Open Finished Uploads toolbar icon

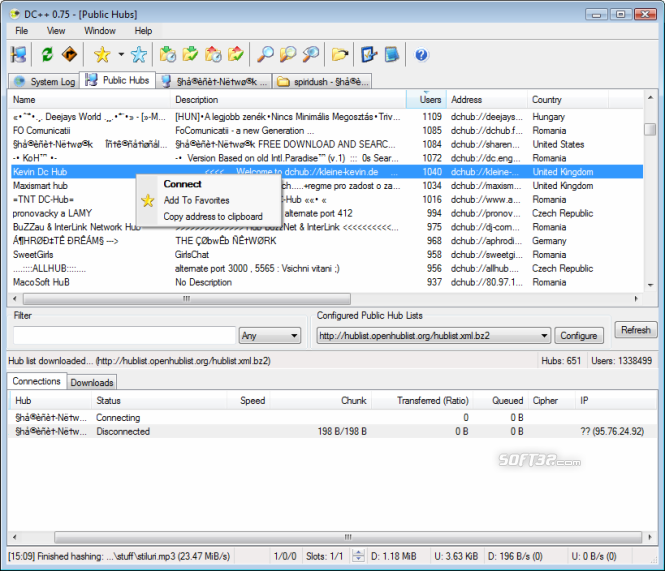(236, 55)
